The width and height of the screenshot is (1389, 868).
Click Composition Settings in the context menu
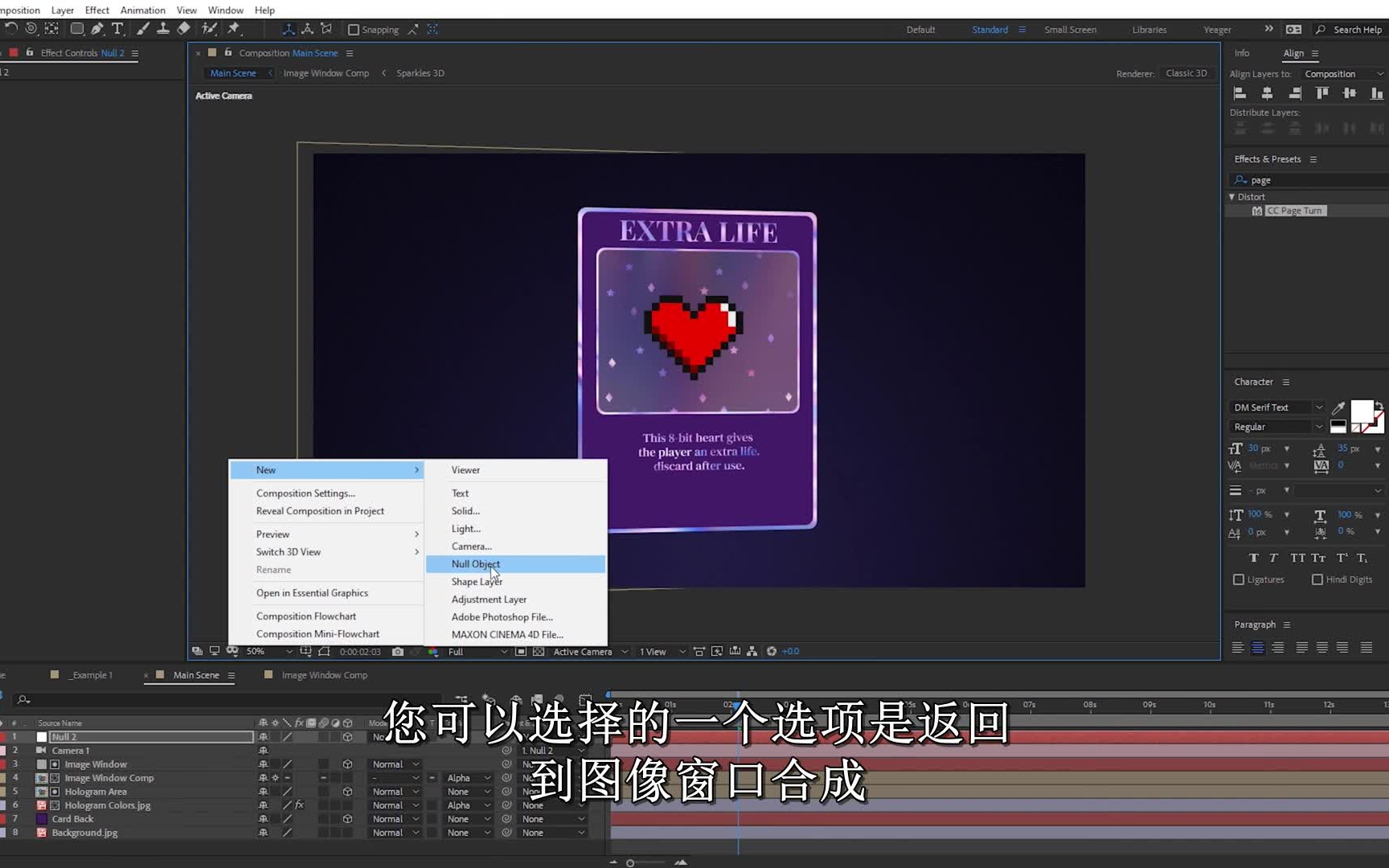click(x=305, y=493)
